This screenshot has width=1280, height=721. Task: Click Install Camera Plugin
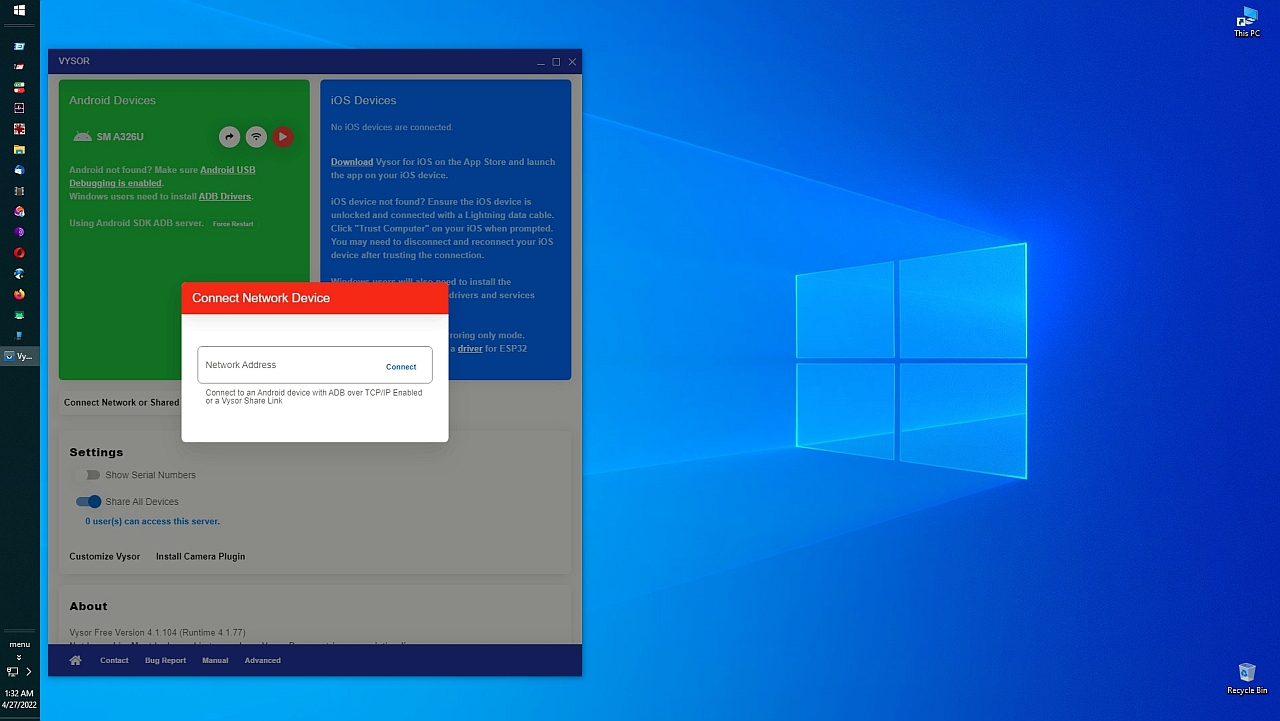200,557
